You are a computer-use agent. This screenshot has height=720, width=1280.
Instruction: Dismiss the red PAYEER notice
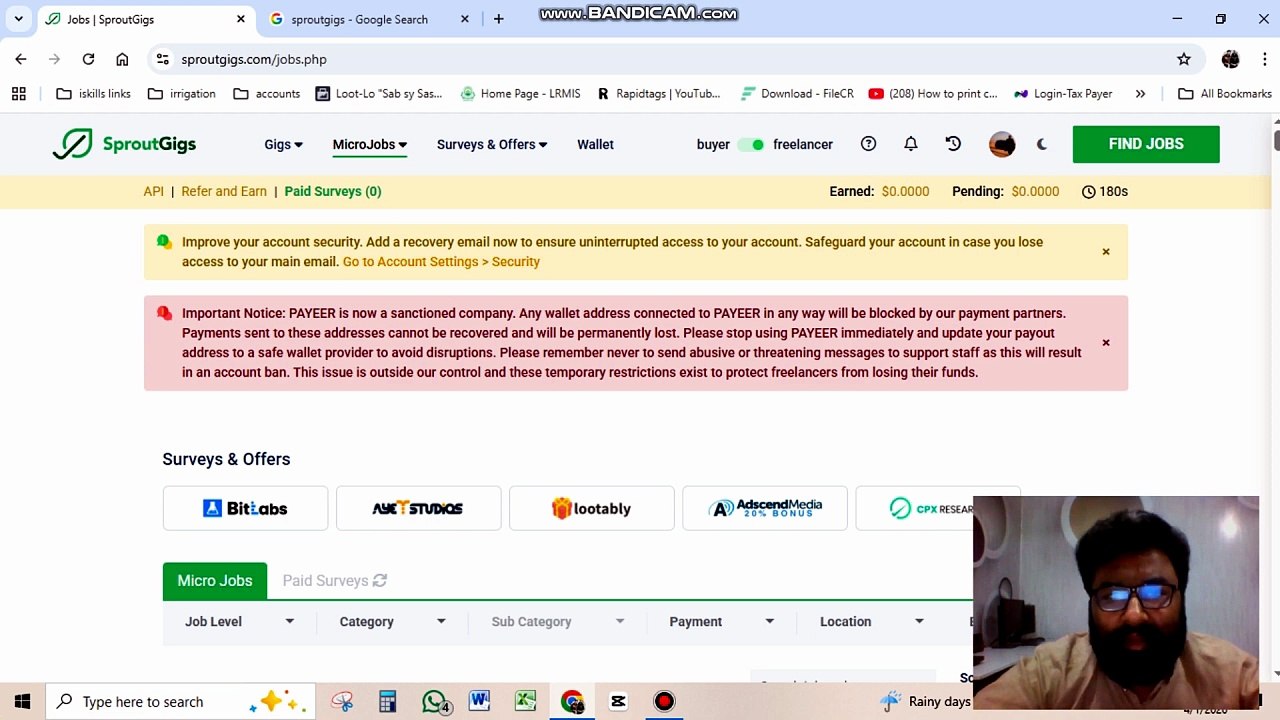point(1106,343)
